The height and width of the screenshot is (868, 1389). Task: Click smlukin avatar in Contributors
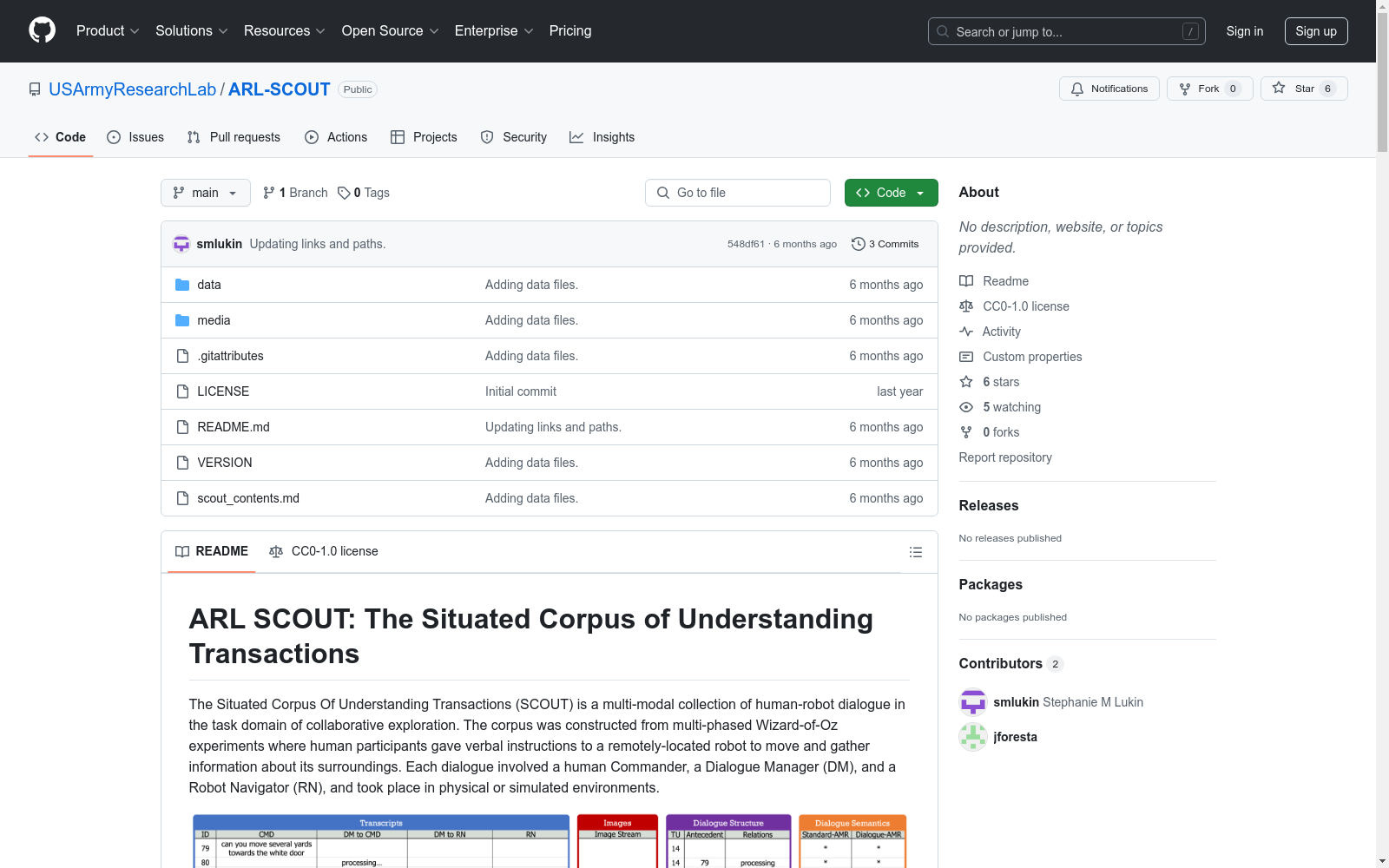pyautogui.click(x=973, y=702)
